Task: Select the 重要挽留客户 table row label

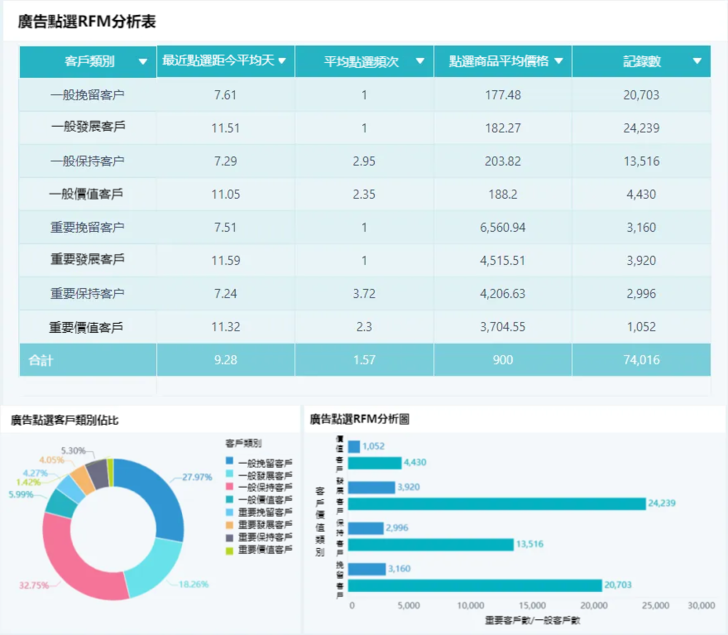Action: coord(87,227)
